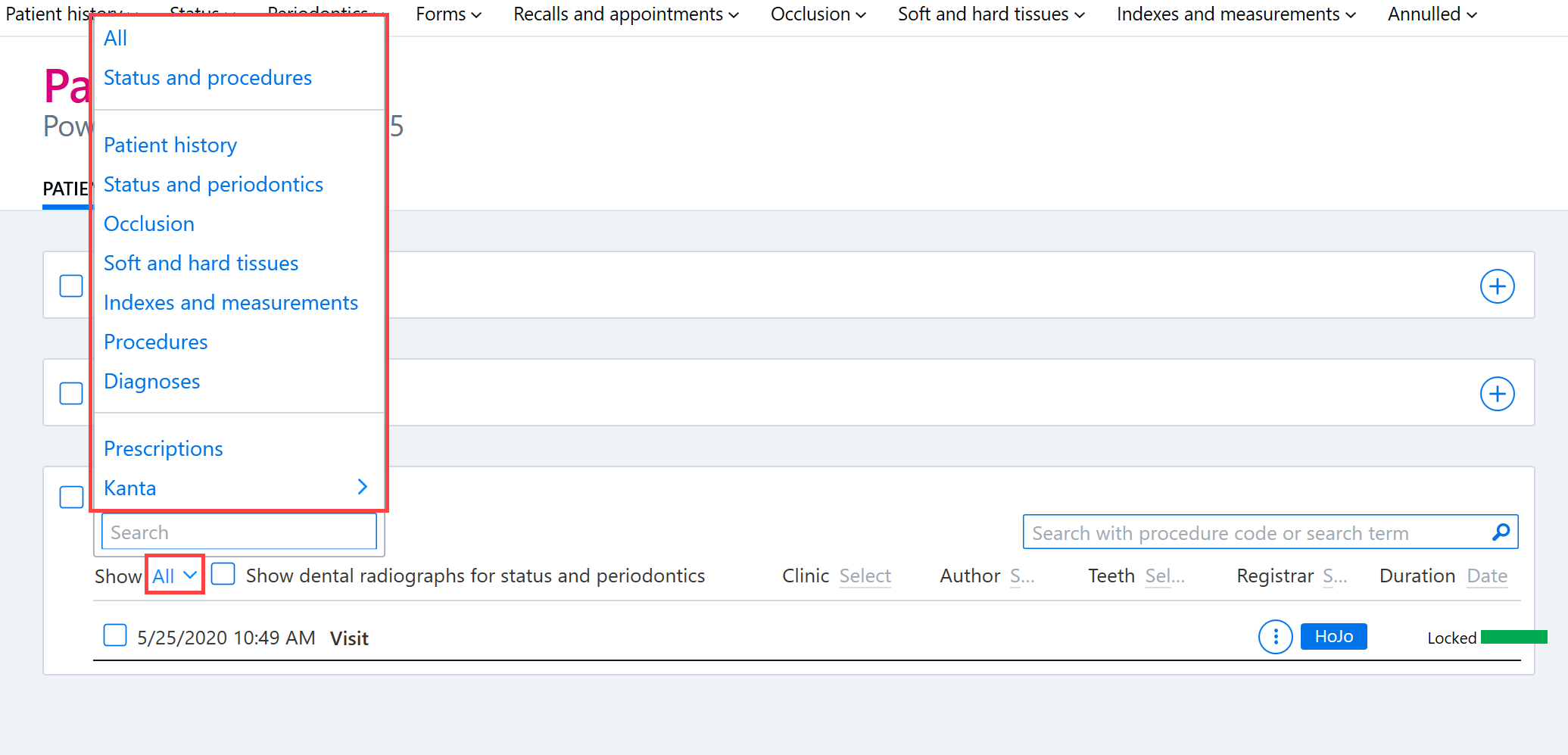Choose Prescriptions in the dropdown list
The width and height of the screenshot is (1568, 755).
tap(164, 448)
